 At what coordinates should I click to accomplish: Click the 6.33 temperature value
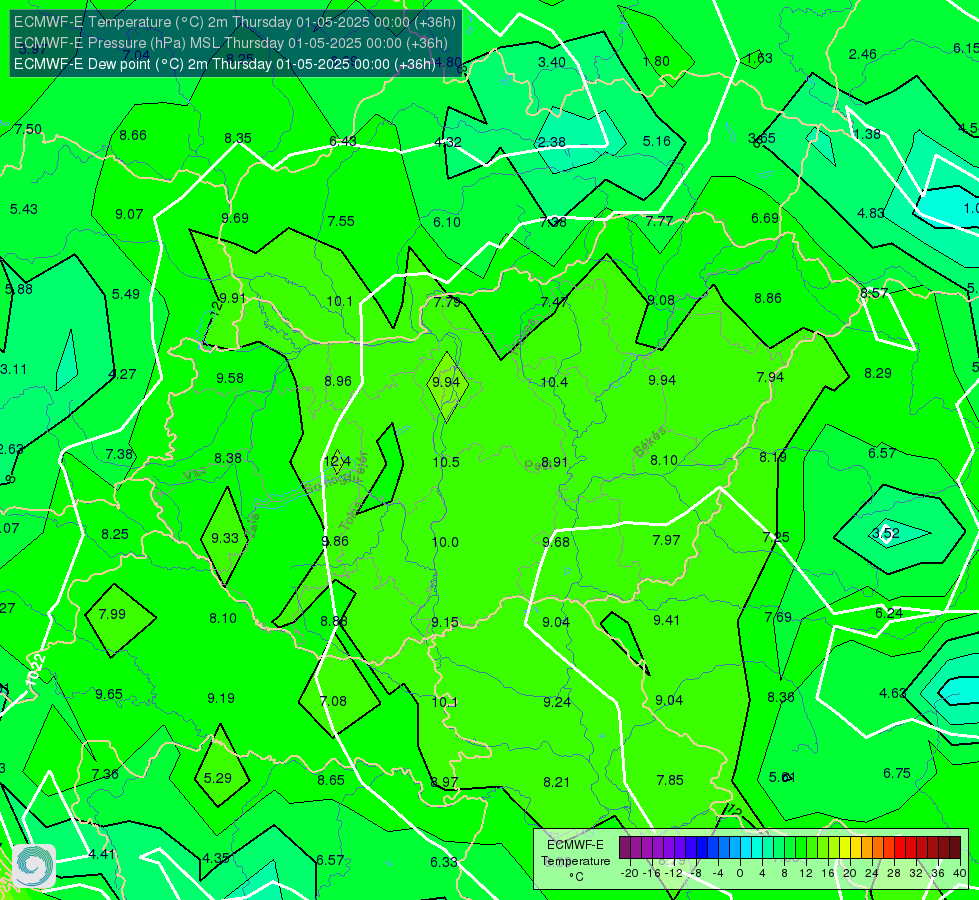[x=444, y=863]
